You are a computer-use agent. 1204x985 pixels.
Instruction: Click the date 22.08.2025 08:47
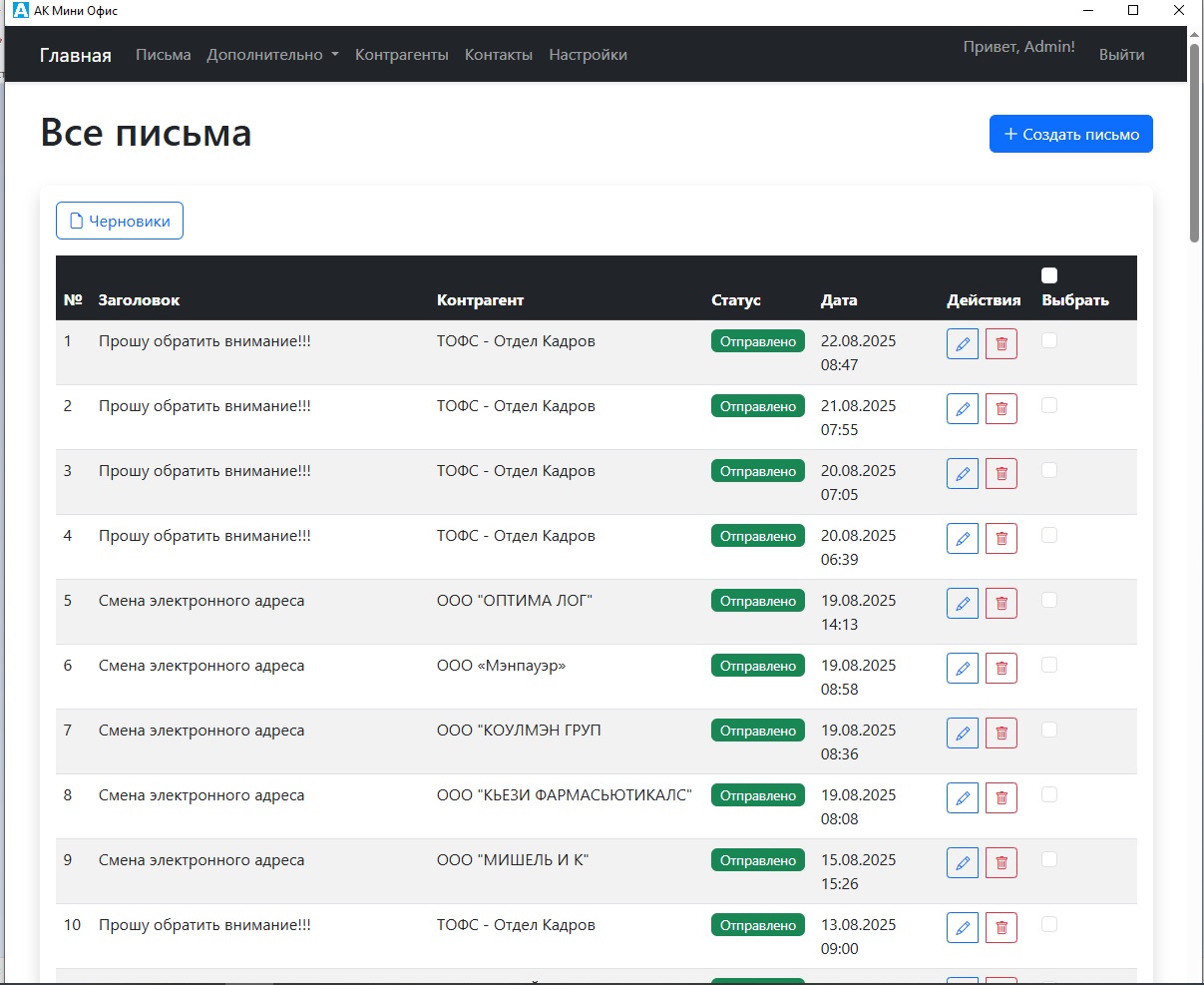[x=859, y=353]
